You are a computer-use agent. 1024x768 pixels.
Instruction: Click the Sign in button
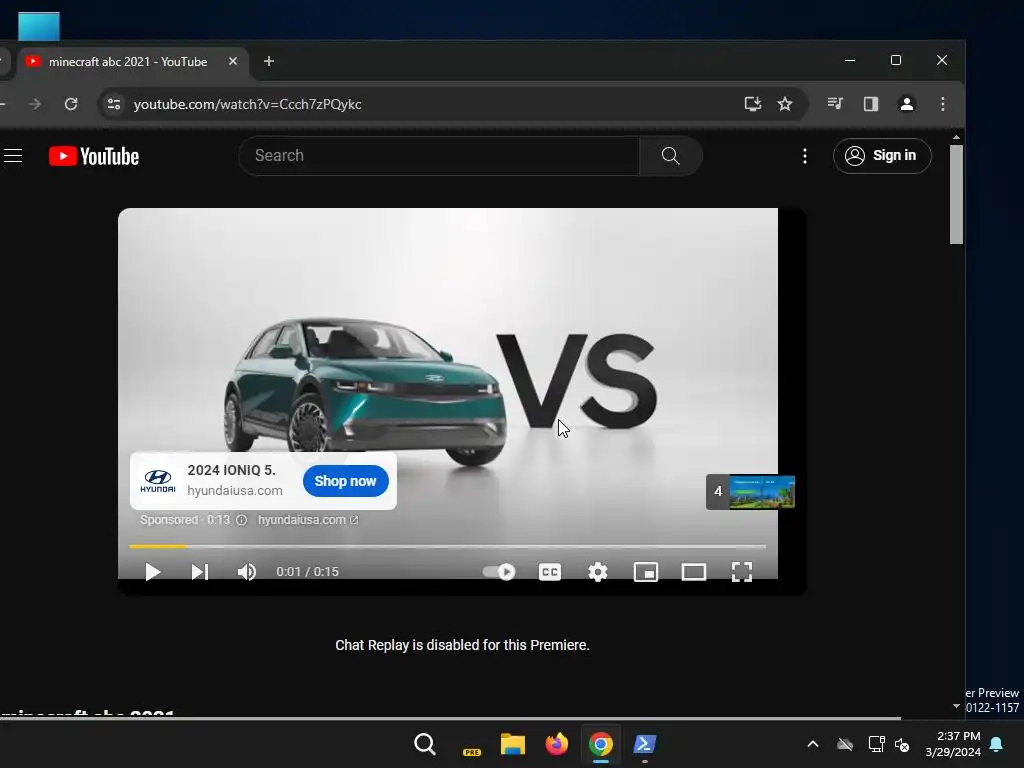(882, 155)
